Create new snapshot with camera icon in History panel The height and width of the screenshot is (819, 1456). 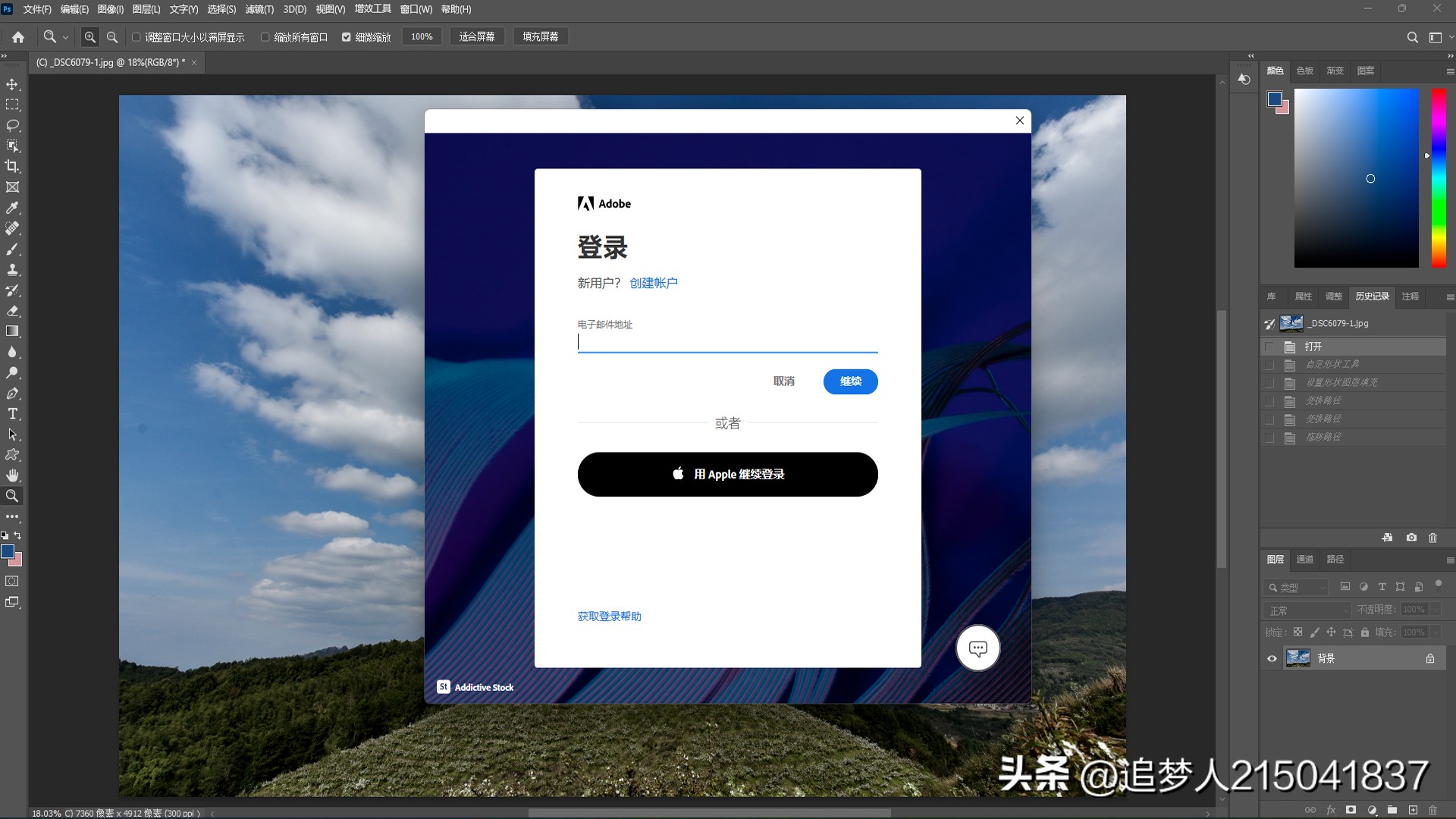(1410, 538)
